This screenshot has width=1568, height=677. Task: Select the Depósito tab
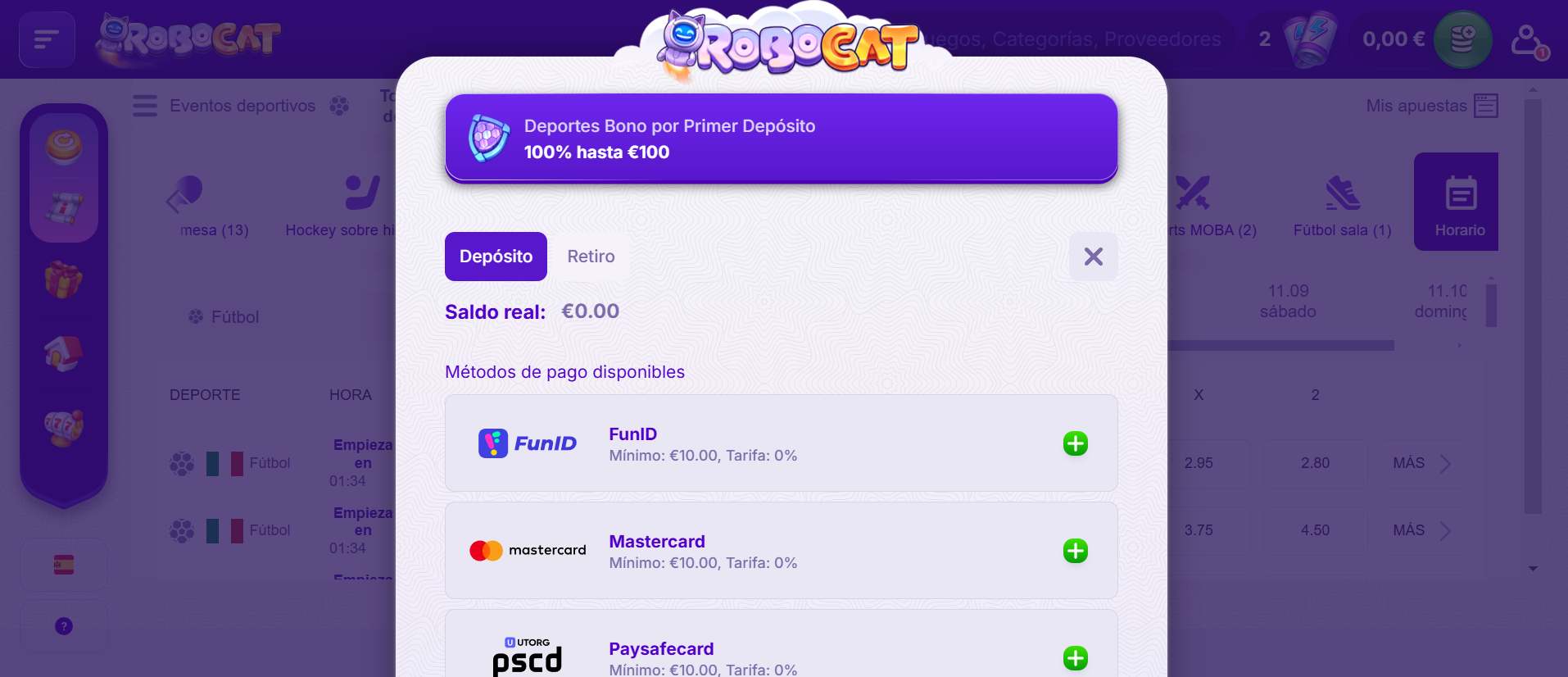pos(496,257)
